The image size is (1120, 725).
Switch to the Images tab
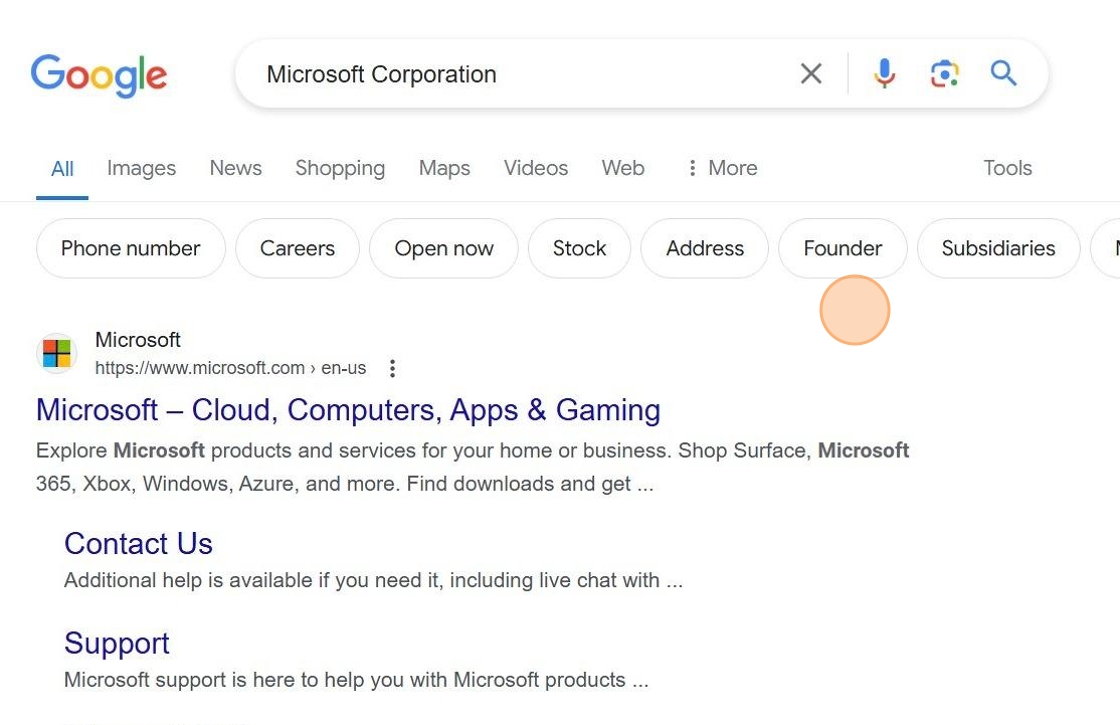(141, 168)
